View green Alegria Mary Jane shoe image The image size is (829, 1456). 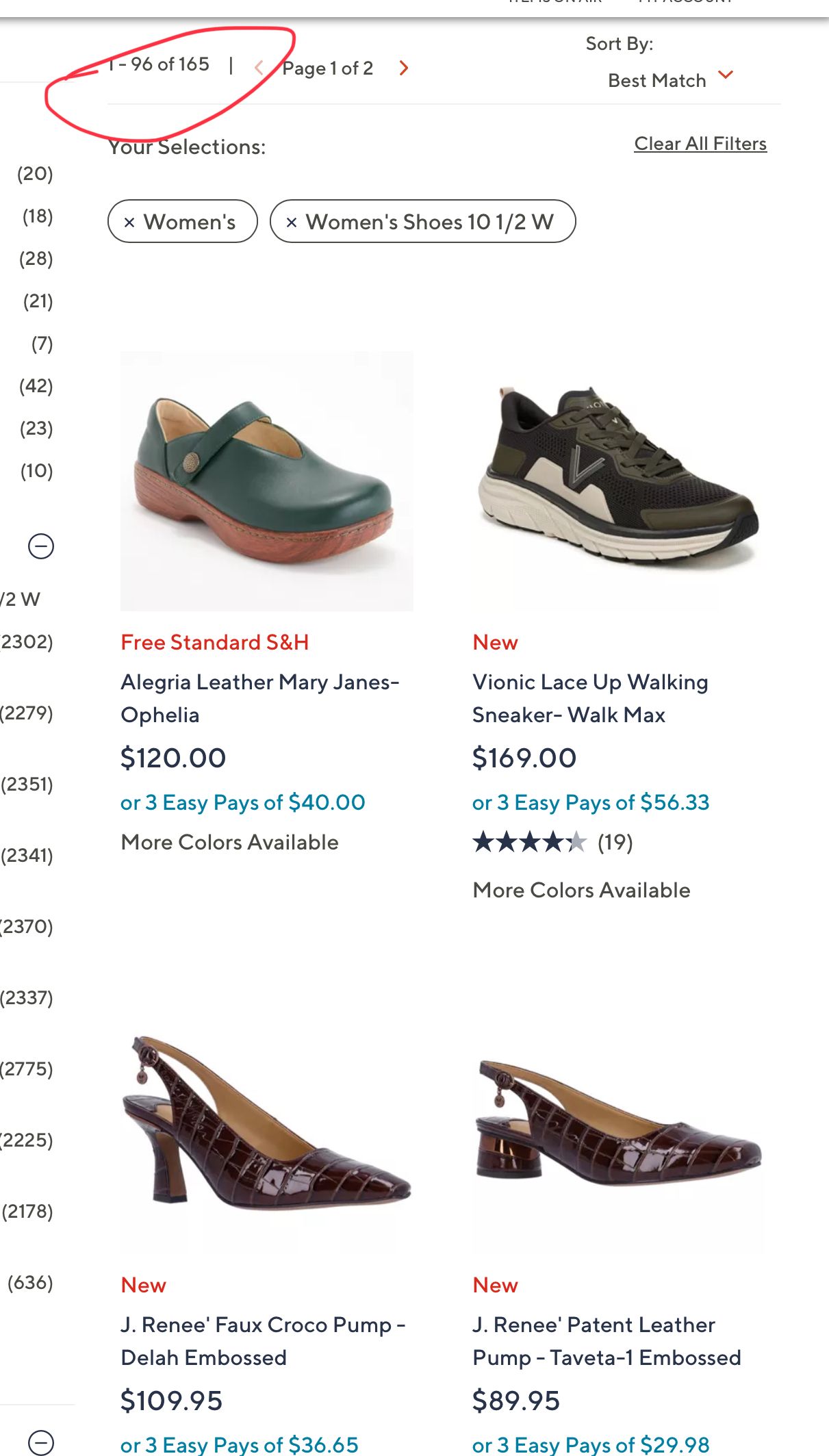[x=266, y=481]
